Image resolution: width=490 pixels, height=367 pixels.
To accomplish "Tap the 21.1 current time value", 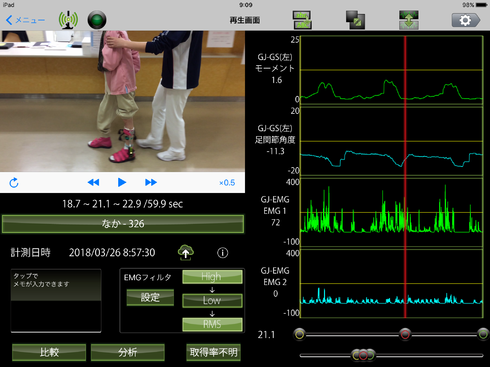I will 266,334.
